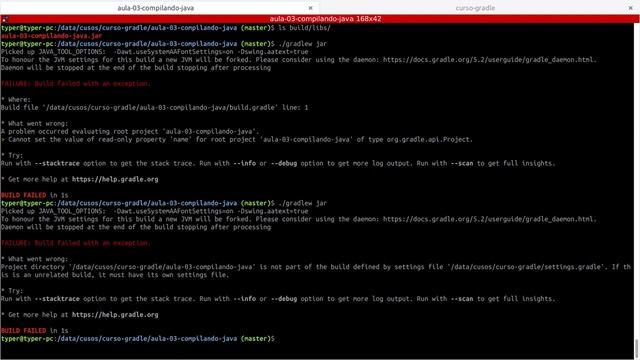The image size is (640, 360).
Task: Close the curso-gradle tab
Action: coord(631,8)
